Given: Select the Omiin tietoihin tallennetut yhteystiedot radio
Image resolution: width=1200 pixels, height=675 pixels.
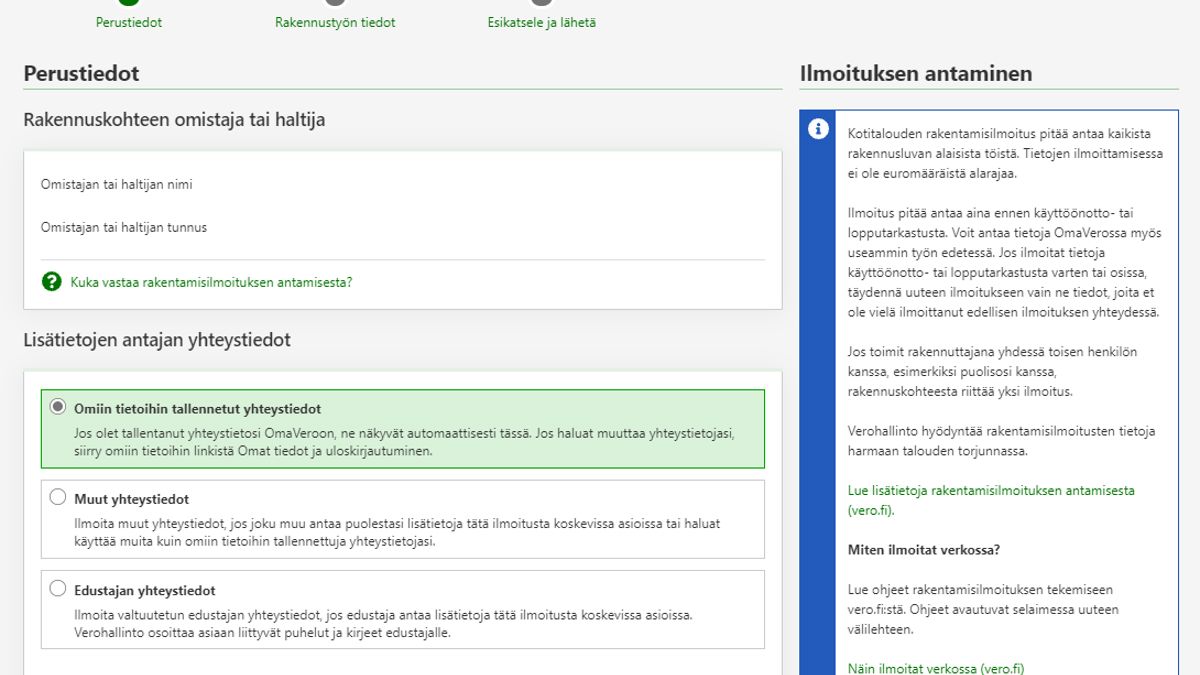Looking at the screenshot, I should 58,407.
